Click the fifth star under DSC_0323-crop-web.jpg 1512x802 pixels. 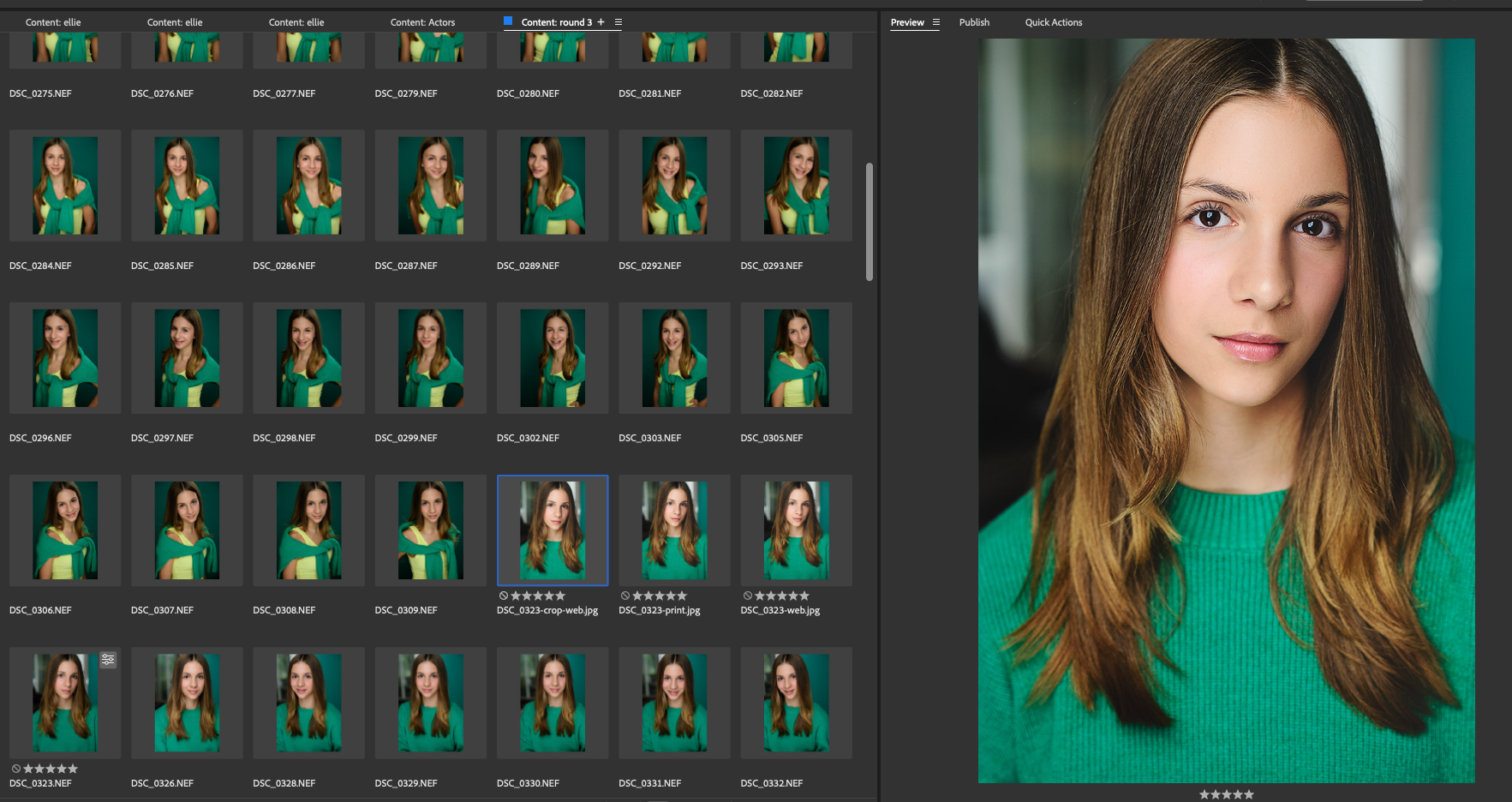561,596
